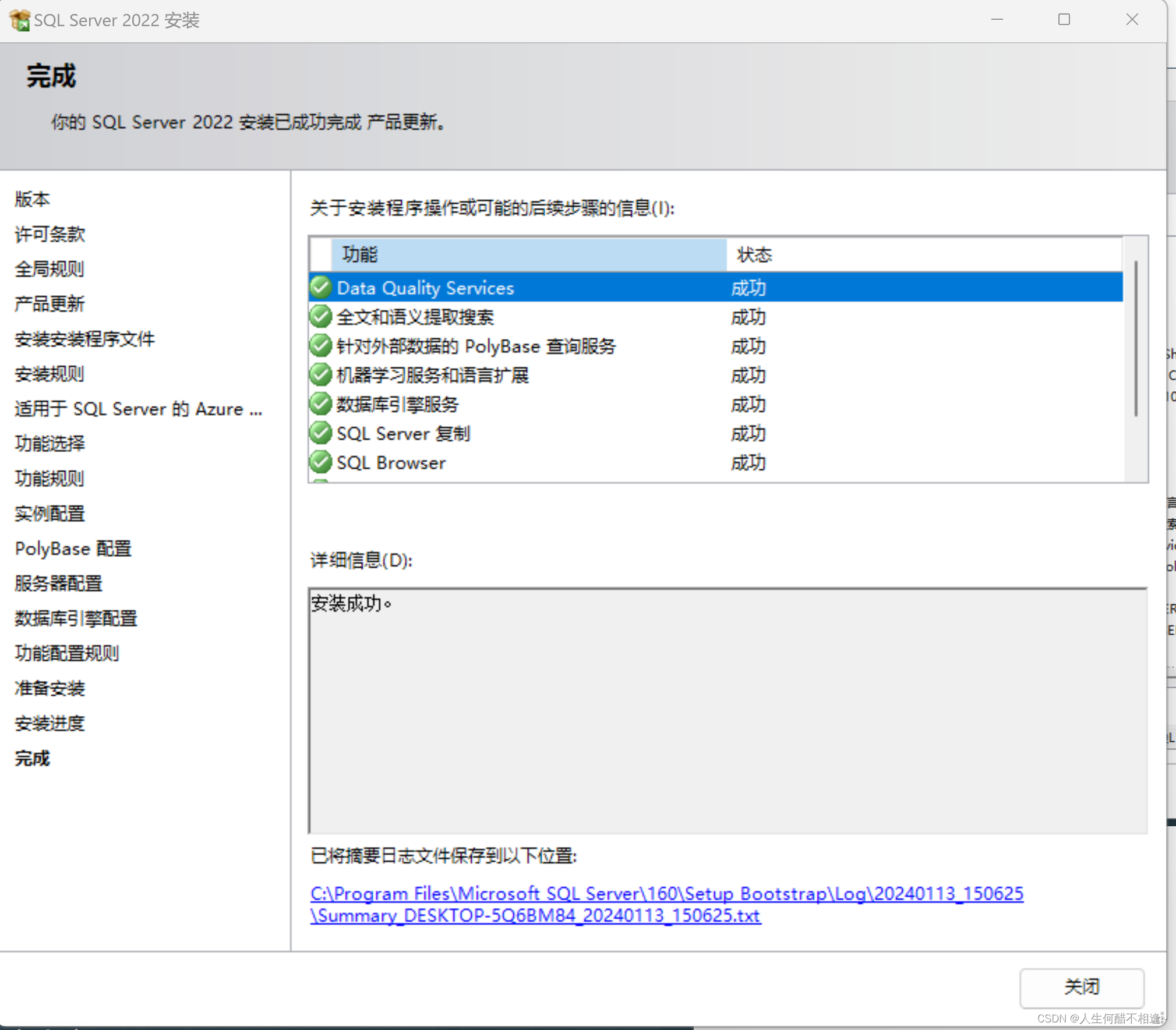1176x1030 pixels.
Task: Select the SQL Server 复制 row
Action: coord(716,433)
